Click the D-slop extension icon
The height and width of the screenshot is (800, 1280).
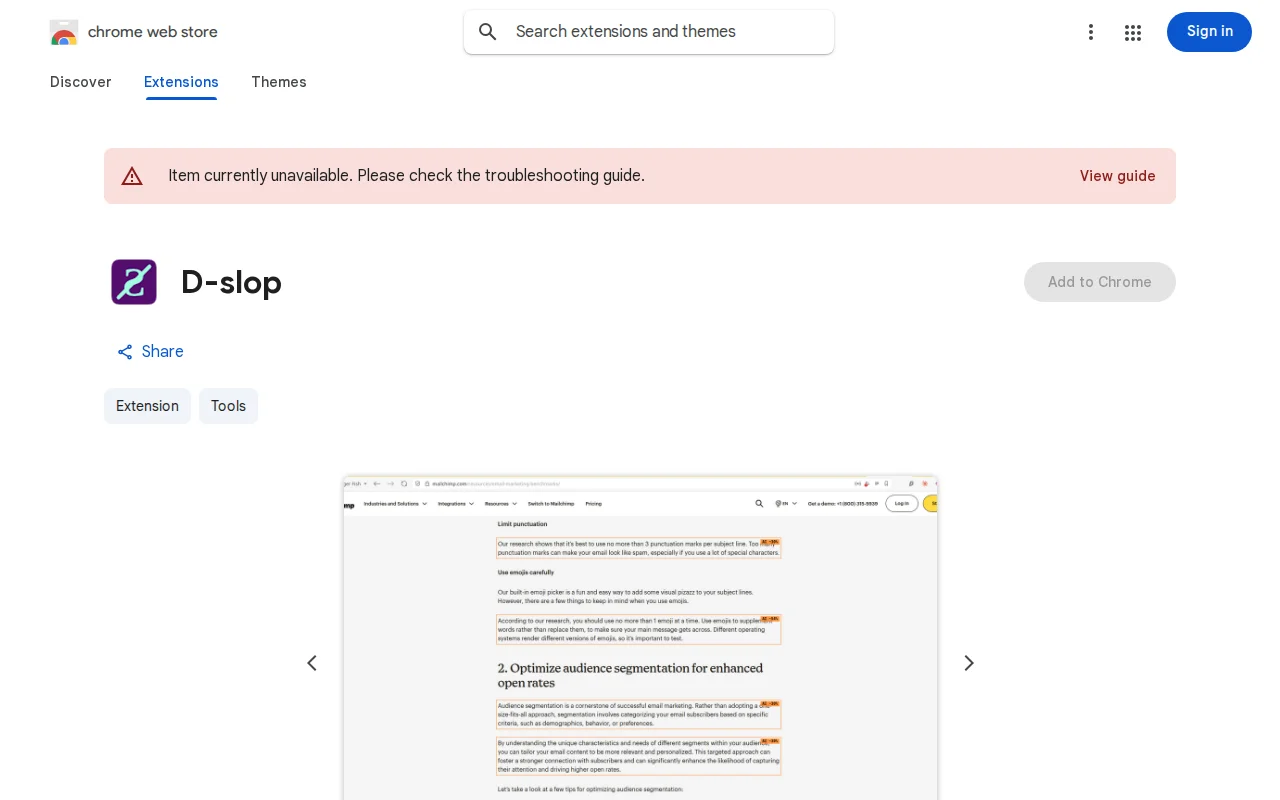(134, 282)
